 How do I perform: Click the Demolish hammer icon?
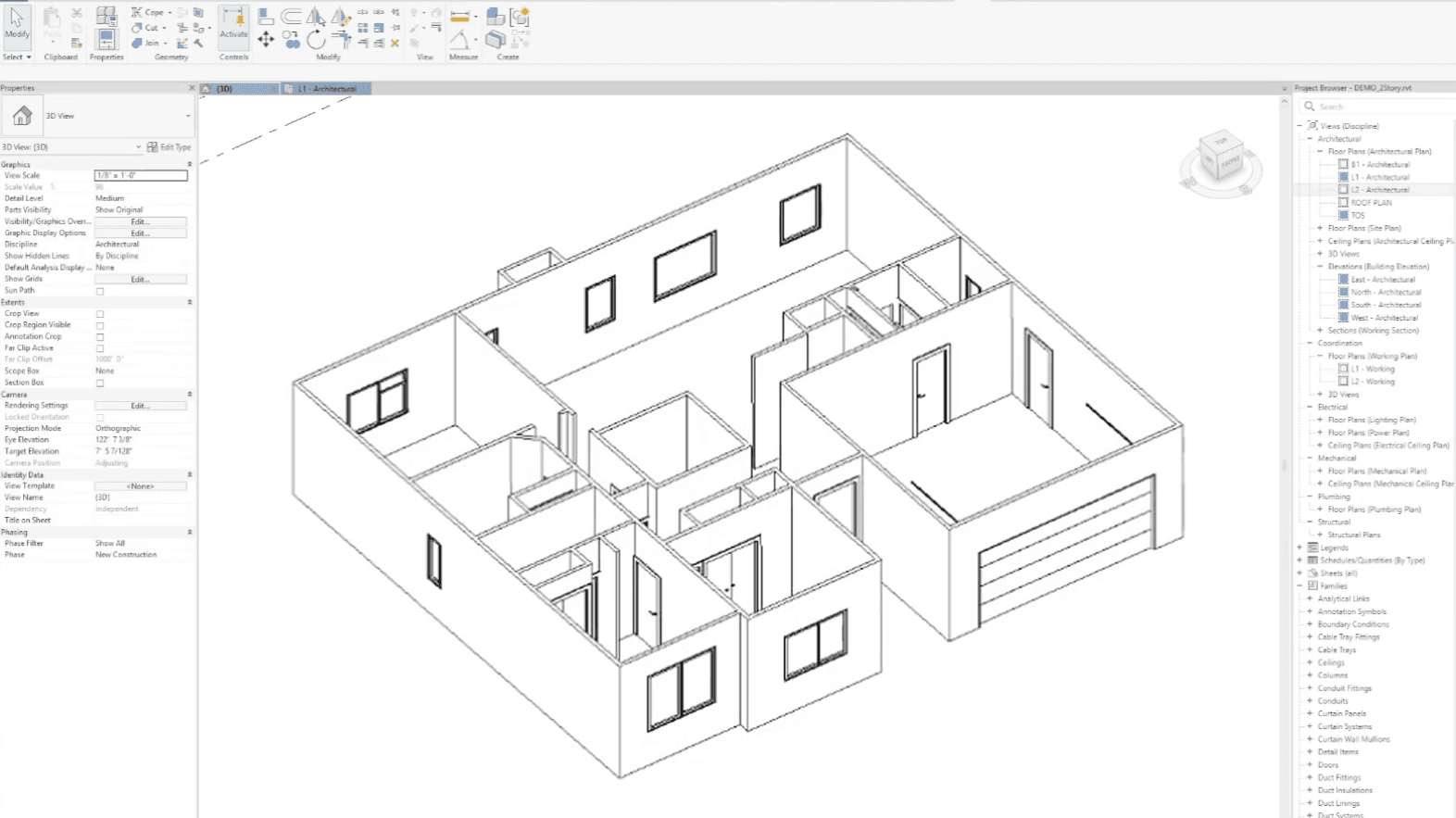coord(198,44)
